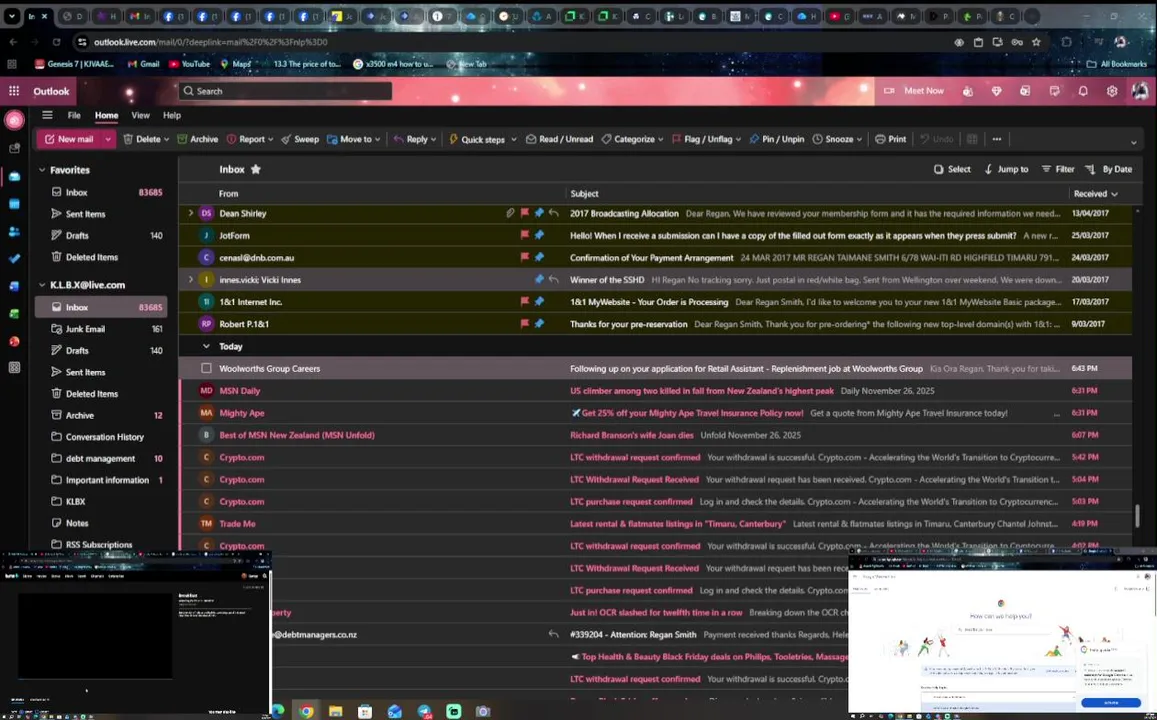Open the Snooze dropdown

[x=837, y=139]
